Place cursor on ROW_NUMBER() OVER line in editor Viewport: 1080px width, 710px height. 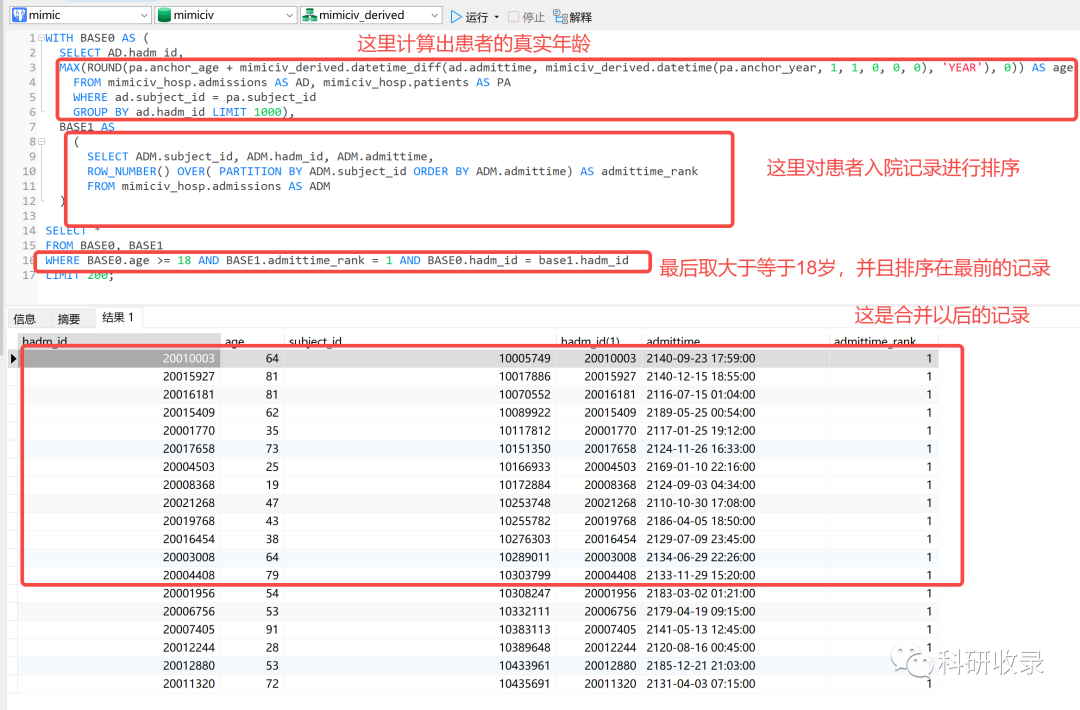pyautogui.click(x=392, y=171)
